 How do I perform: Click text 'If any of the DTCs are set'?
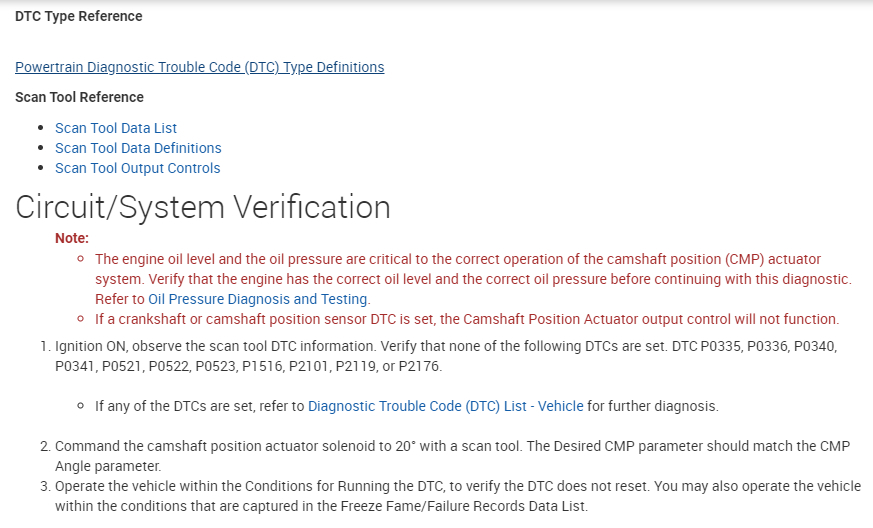coord(200,406)
